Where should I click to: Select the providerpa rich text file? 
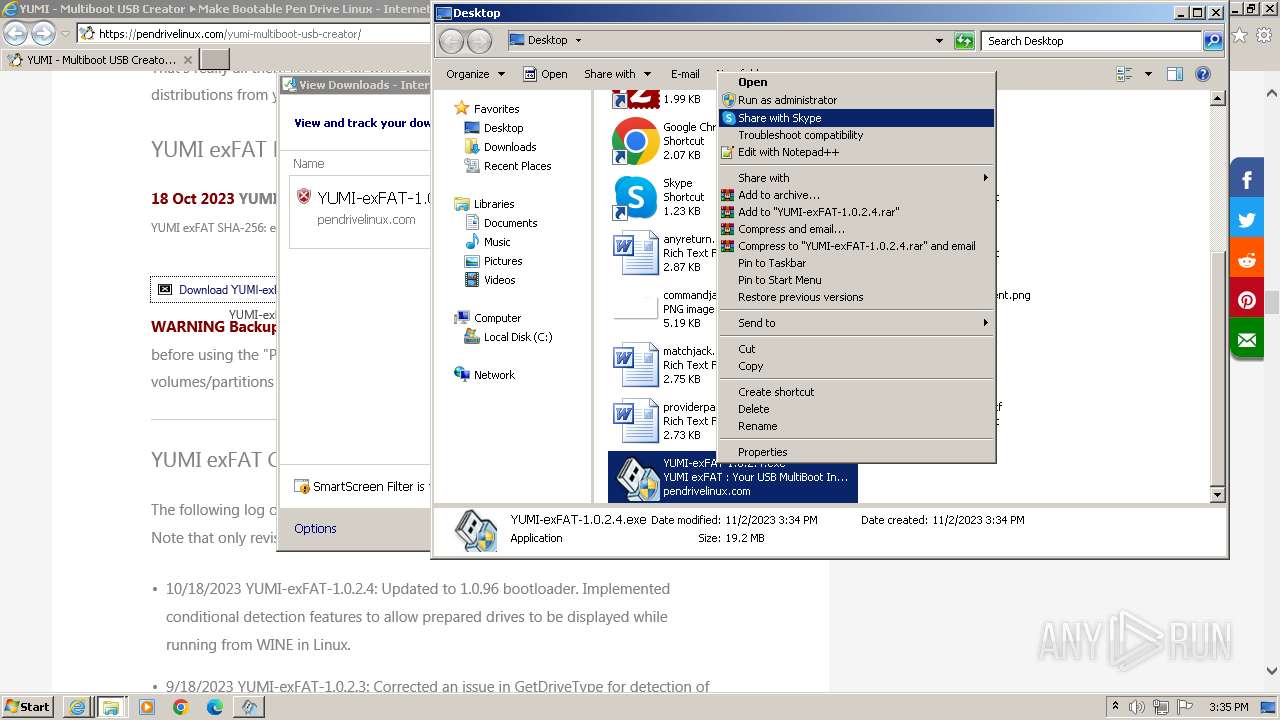(x=635, y=421)
